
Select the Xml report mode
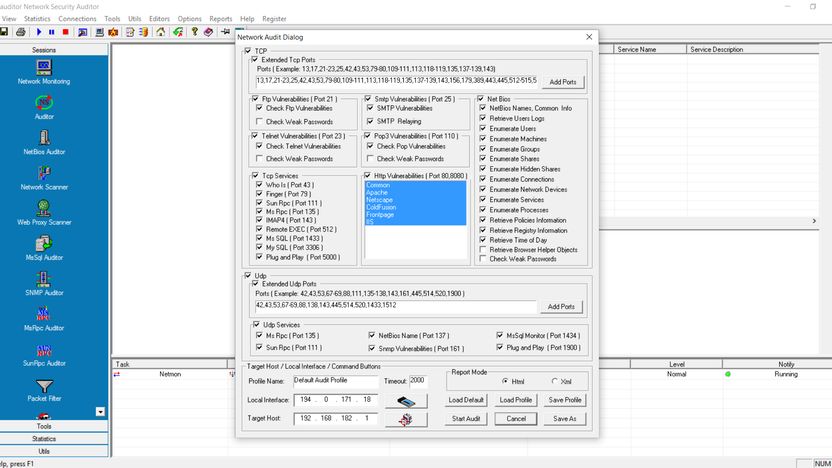pos(554,381)
